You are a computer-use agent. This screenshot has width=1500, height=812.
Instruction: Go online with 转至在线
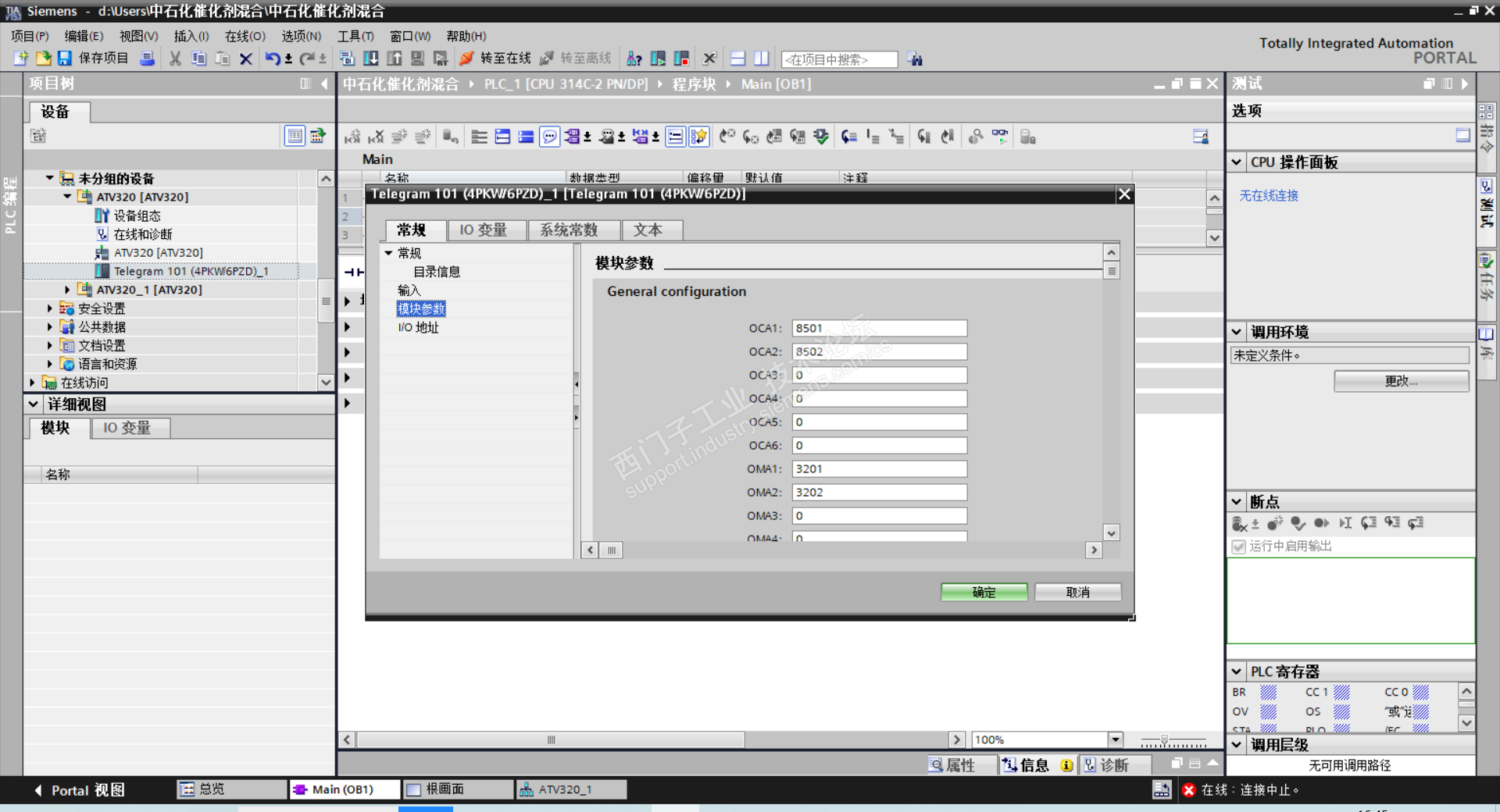495,59
